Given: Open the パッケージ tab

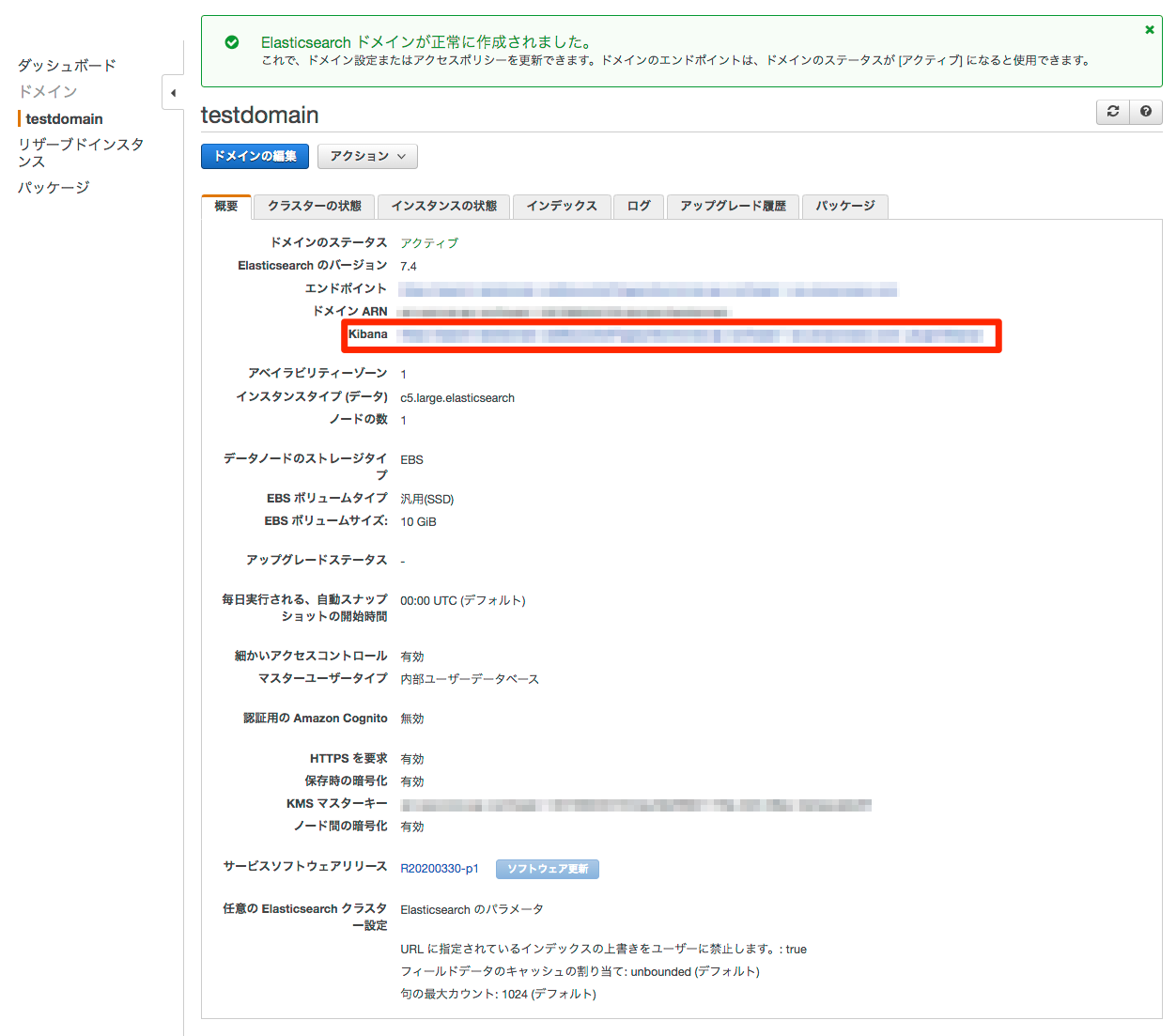Looking at the screenshot, I should tap(844, 207).
